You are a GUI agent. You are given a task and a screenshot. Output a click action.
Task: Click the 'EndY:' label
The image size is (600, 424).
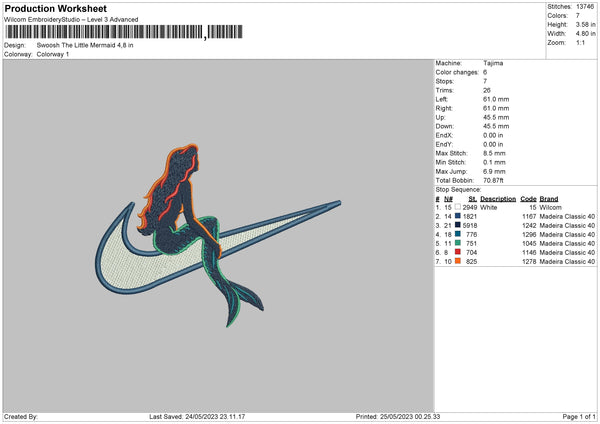click(444, 144)
